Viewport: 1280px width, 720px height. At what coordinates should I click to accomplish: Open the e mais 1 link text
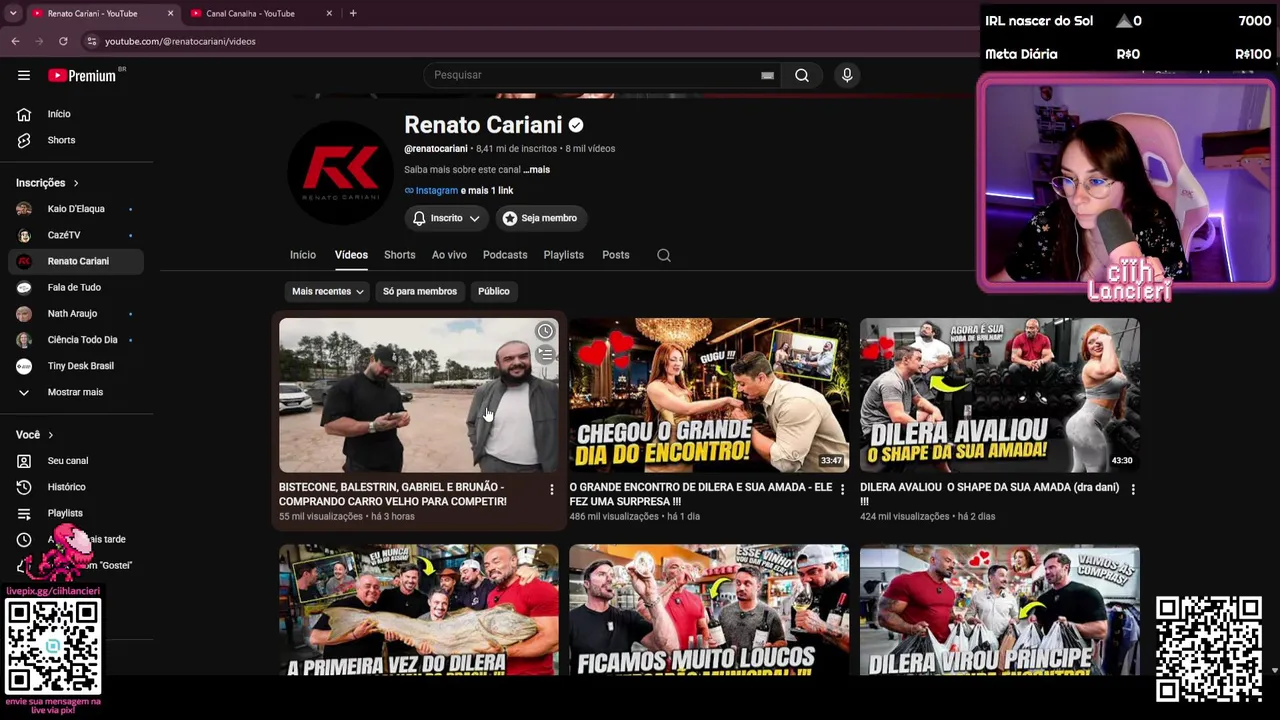tap(487, 191)
